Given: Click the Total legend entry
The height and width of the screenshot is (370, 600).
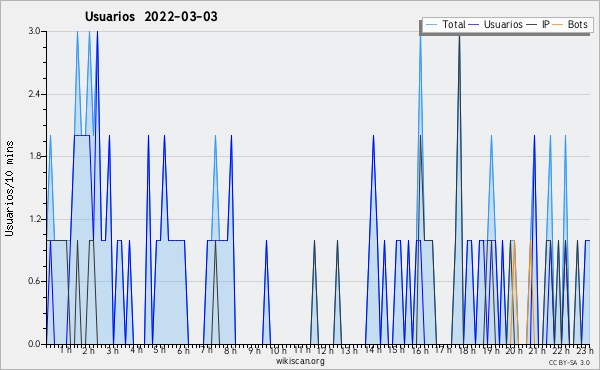Looking at the screenshot, I should coord(445,24).
